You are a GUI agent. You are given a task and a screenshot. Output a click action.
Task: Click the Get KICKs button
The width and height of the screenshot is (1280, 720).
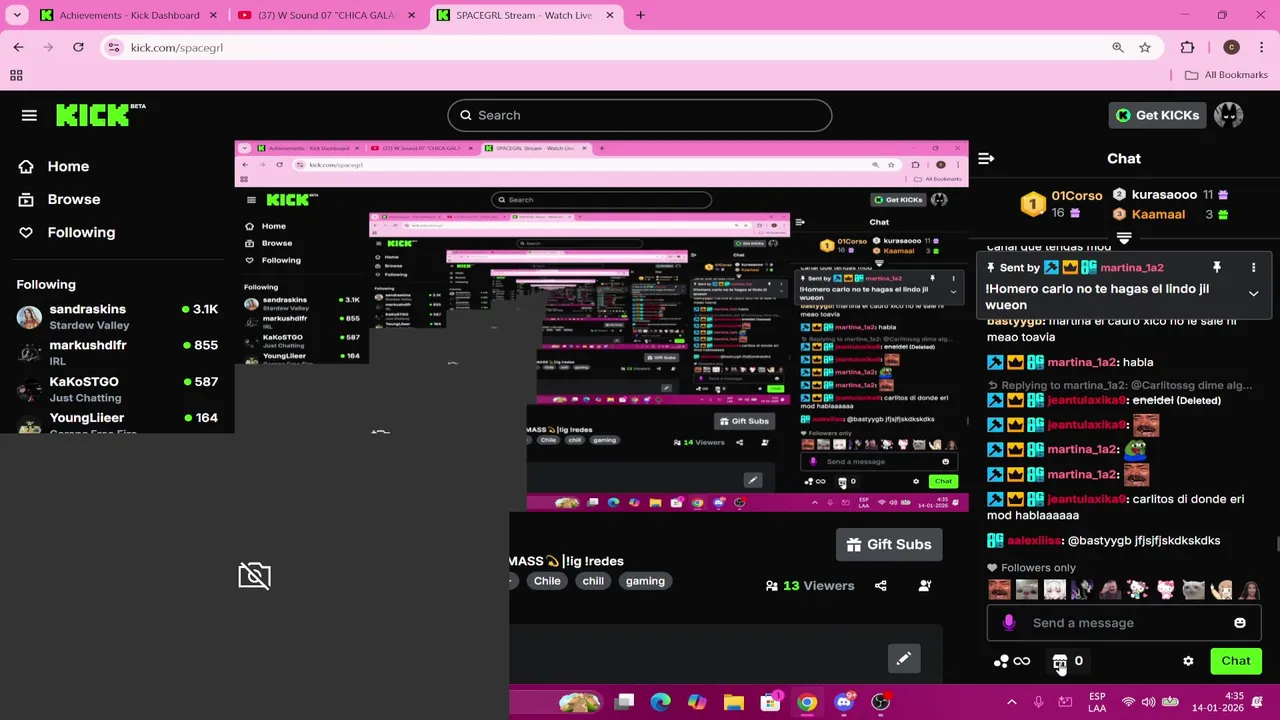[1157, 115]
